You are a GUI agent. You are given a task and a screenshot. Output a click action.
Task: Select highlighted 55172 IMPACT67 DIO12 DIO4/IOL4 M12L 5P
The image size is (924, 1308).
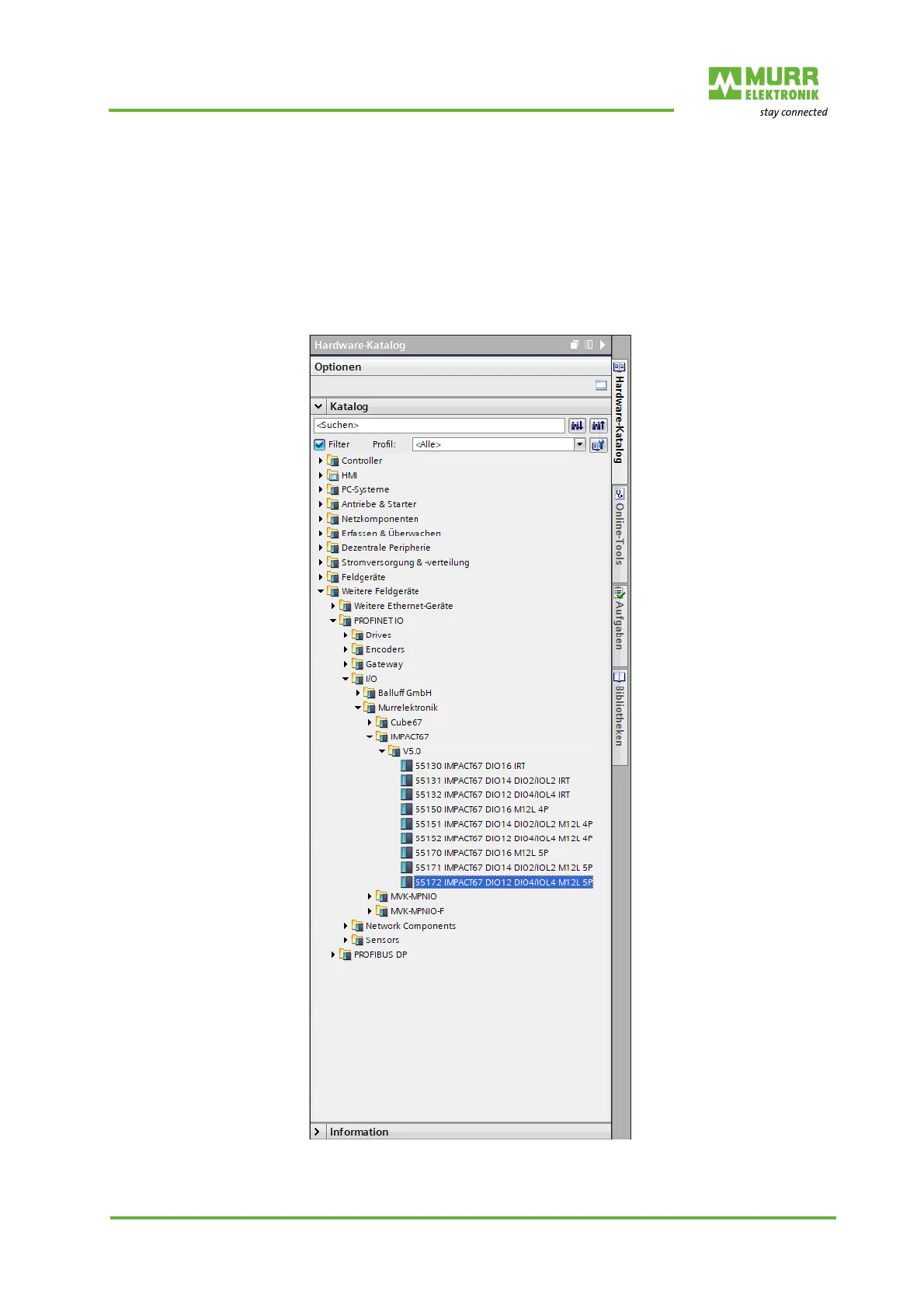[504, 882]
